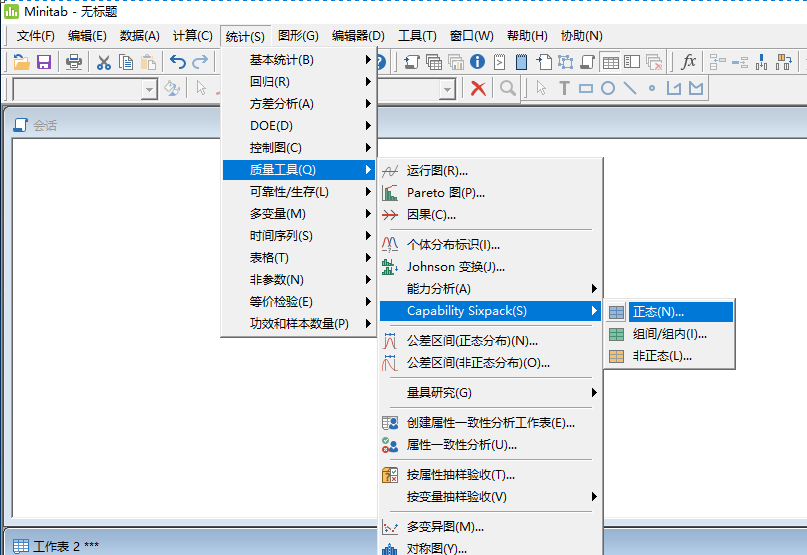807x555 pixels.
Task: Expand 能力分析(A) submenu
Action: tap(490, 289)
